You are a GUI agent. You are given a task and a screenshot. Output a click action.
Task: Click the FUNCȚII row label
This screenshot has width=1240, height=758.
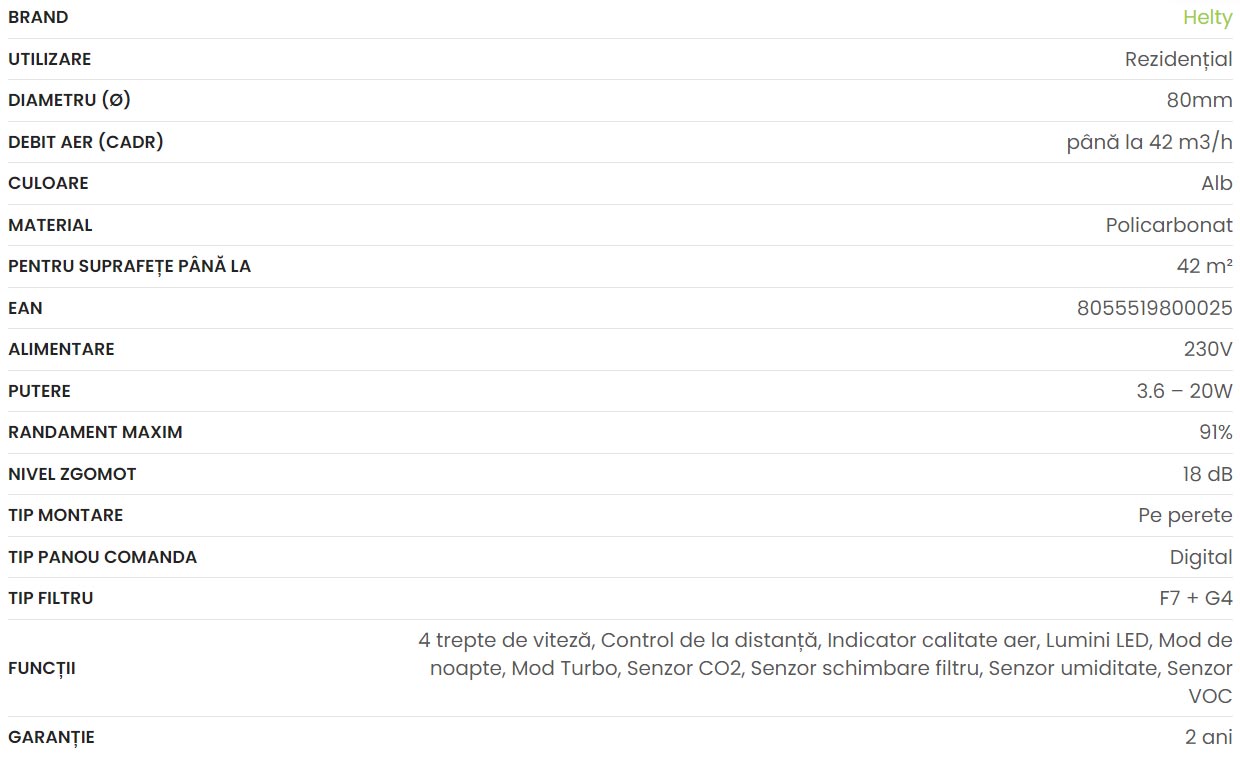[42, 668]
